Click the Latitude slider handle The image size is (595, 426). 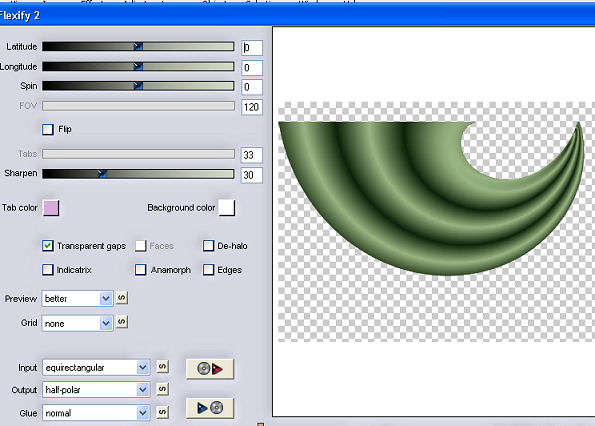coord(139,47)
